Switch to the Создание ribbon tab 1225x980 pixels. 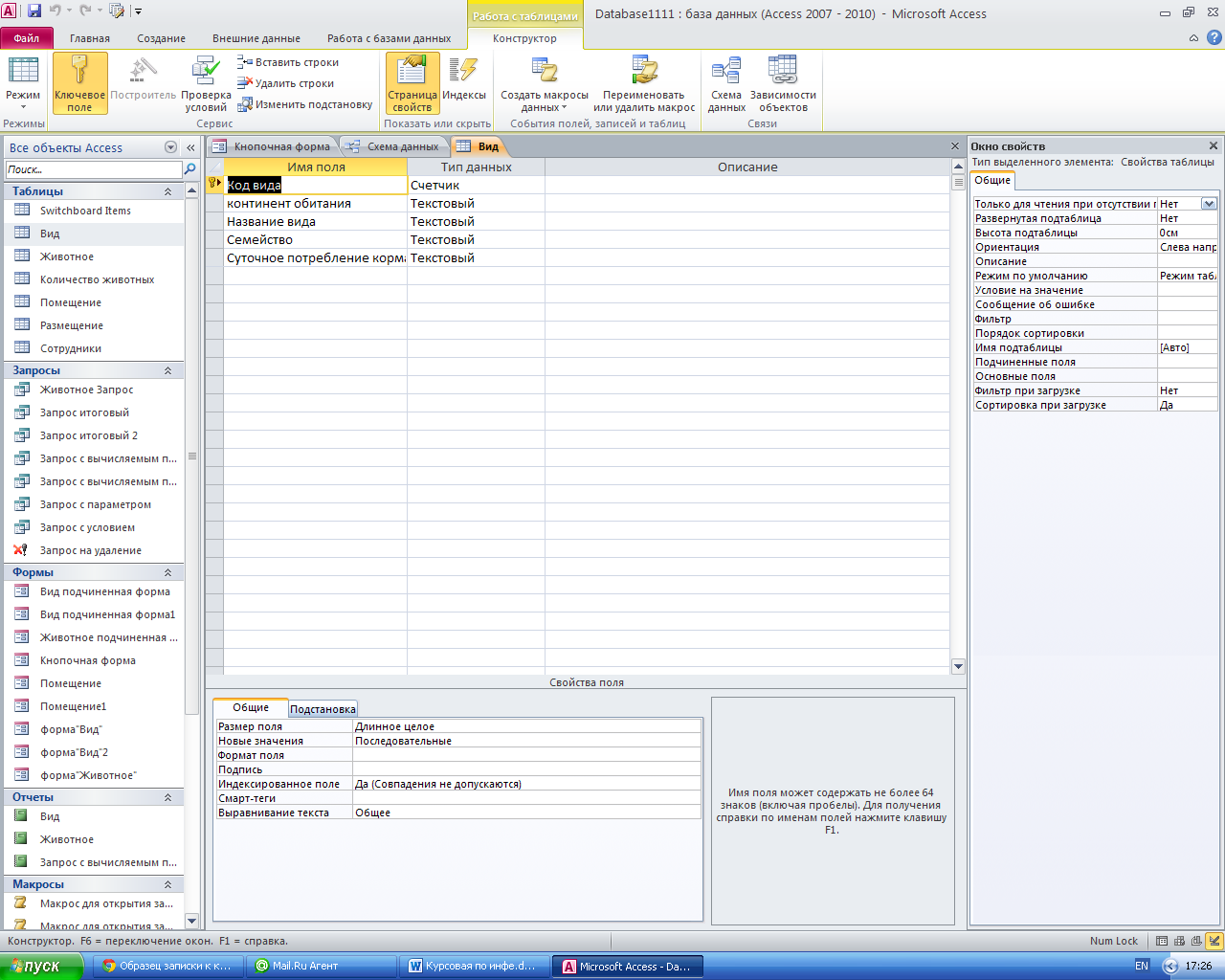point(161,38)
